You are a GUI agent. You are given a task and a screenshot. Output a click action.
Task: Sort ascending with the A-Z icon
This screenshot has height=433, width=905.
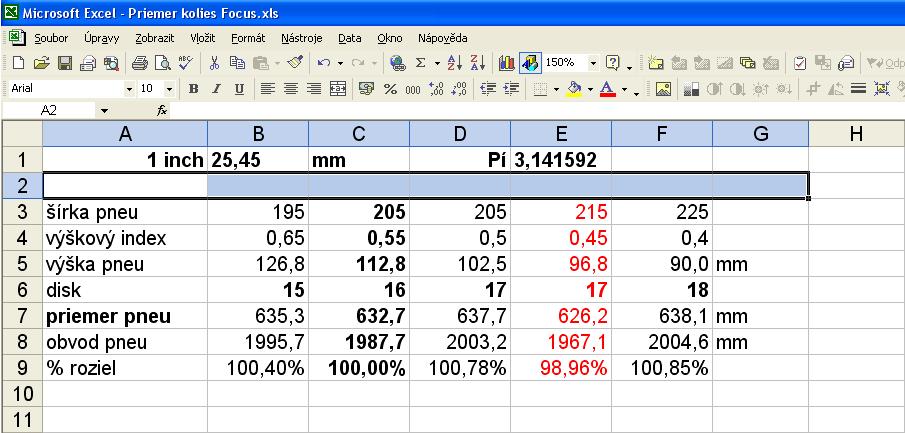coord(453,63)
